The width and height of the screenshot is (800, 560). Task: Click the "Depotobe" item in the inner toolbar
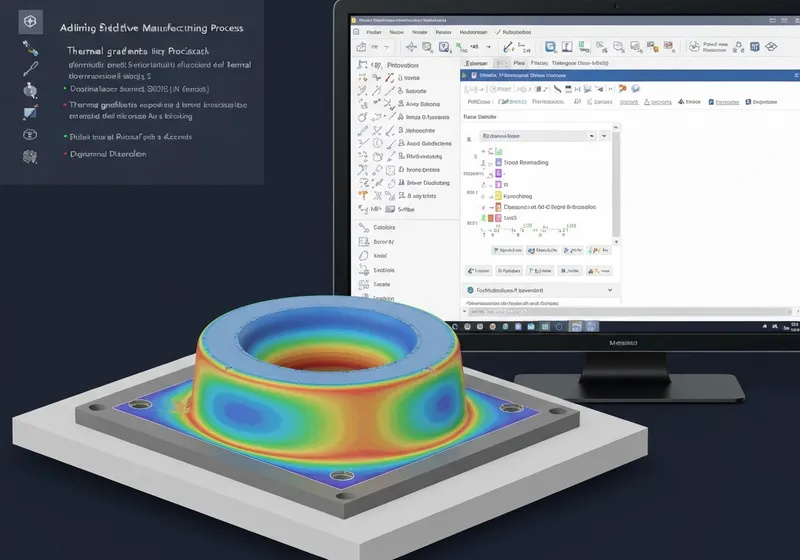pos(764,102)
